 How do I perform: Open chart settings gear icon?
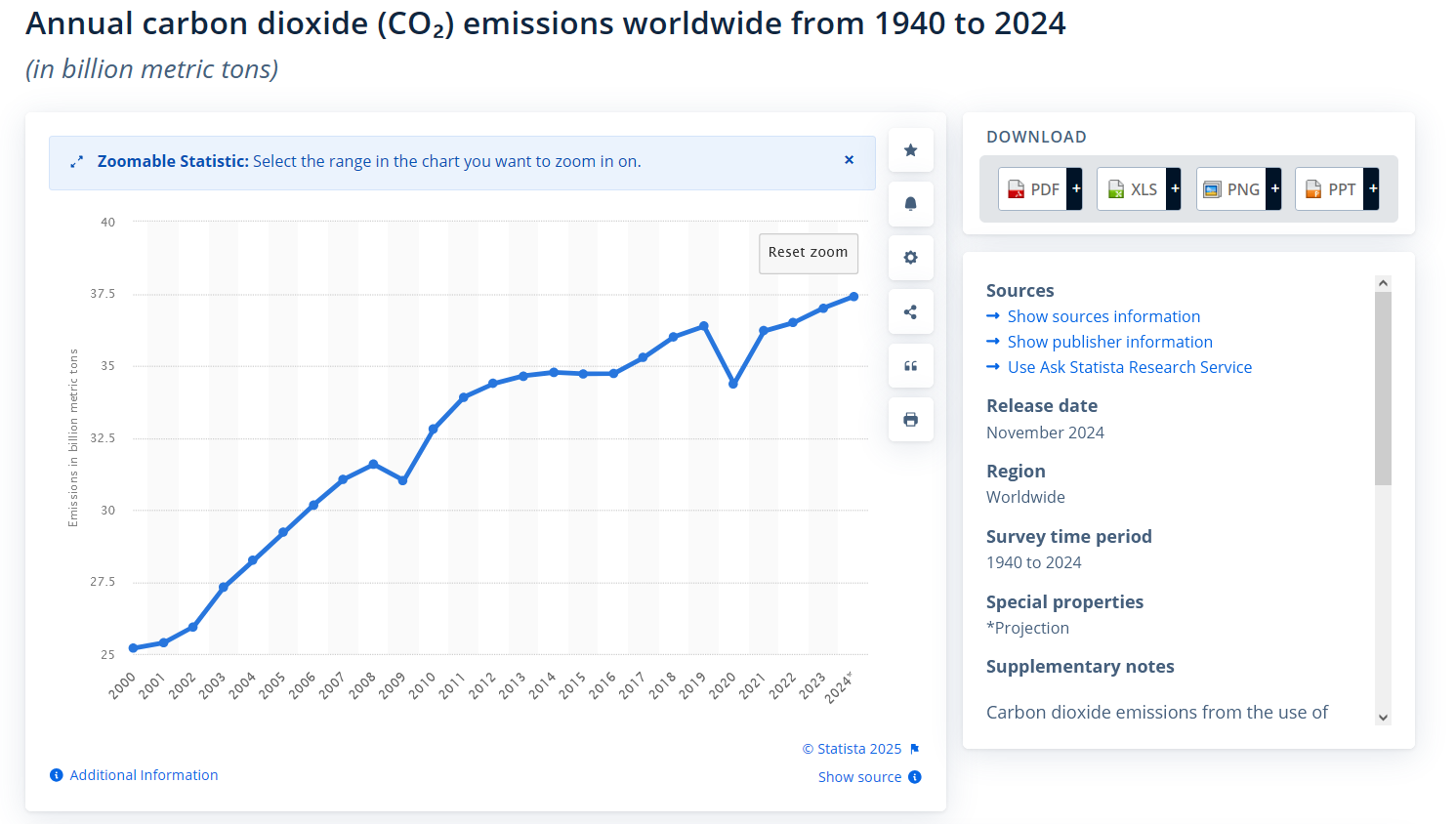click(910, 258)
